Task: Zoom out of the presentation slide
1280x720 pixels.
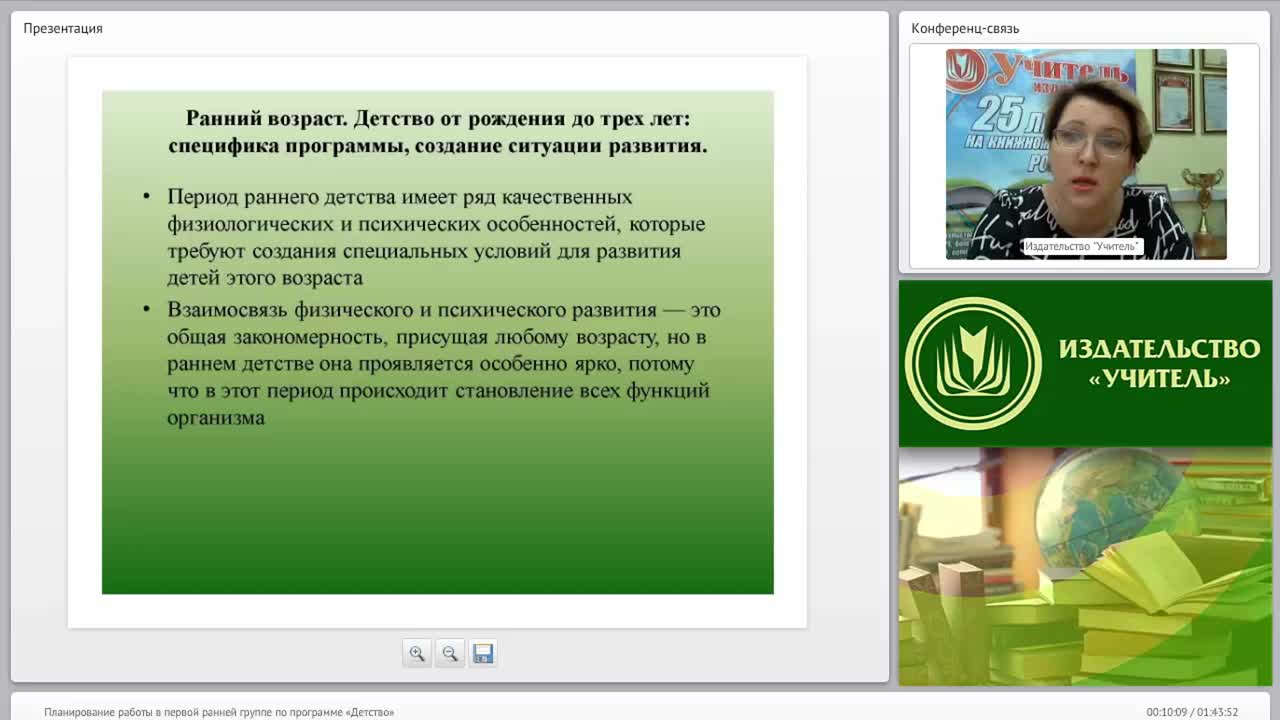Action: (x=450, y=654)
